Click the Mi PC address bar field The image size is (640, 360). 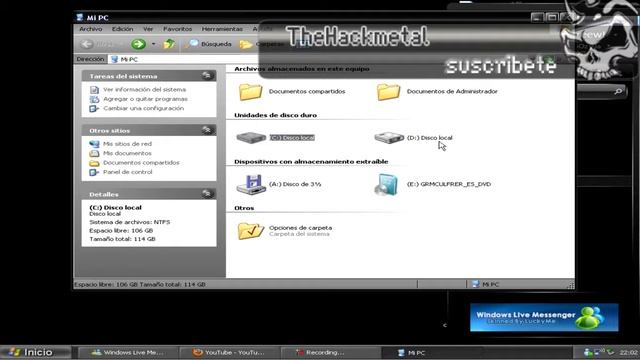point(184,59)
